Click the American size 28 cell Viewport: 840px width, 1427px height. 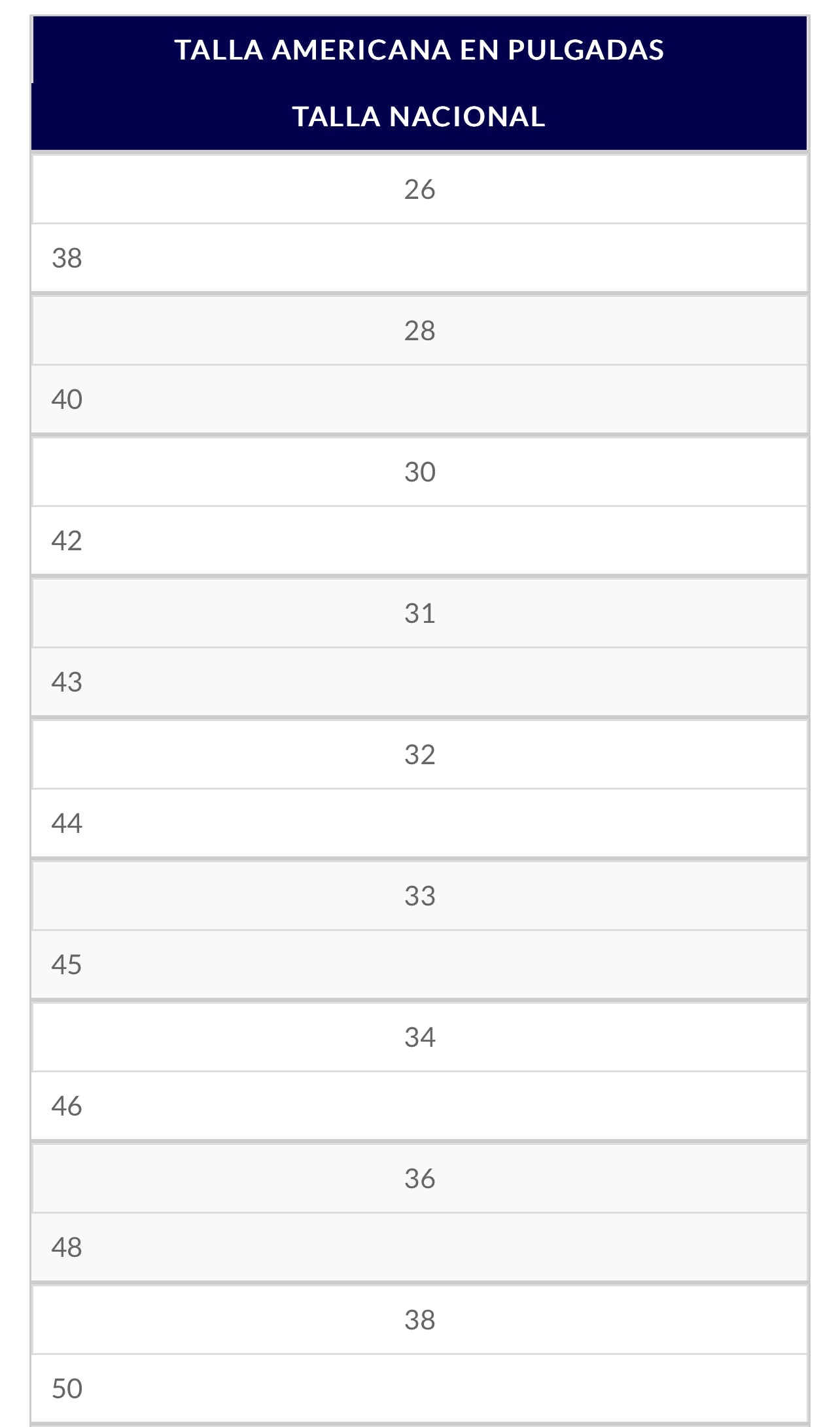419,330
